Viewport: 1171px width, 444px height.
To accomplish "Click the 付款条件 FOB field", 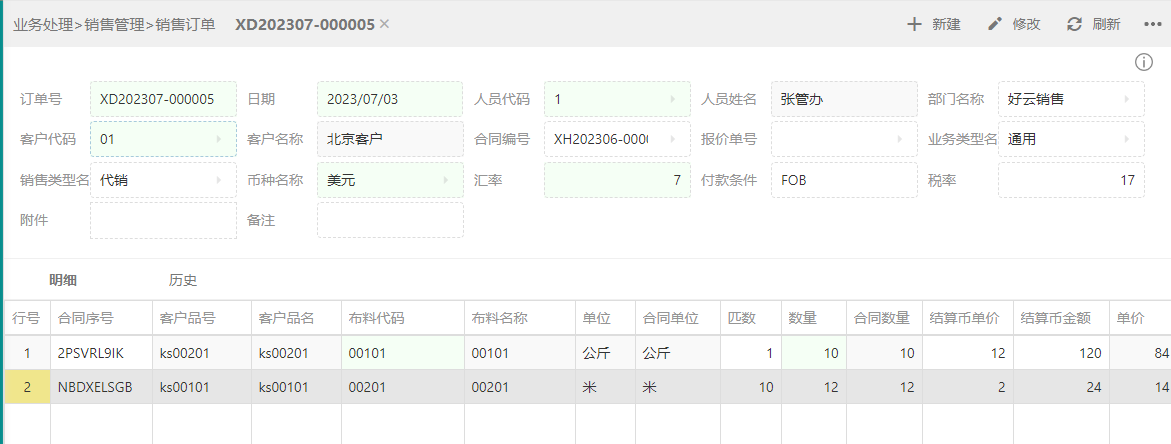I will (x=845, y=180).
